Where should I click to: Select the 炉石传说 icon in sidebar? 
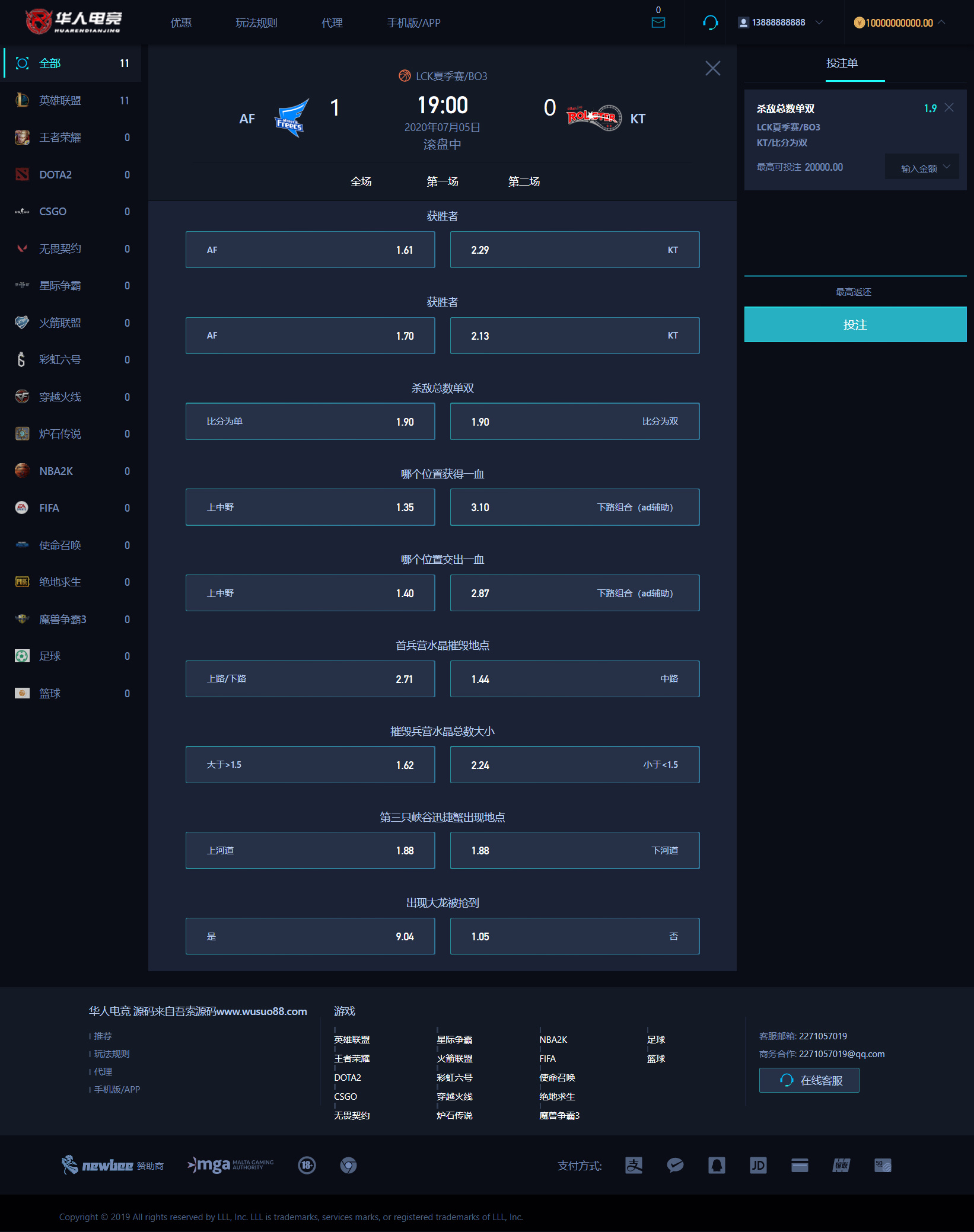click(22, 433)
